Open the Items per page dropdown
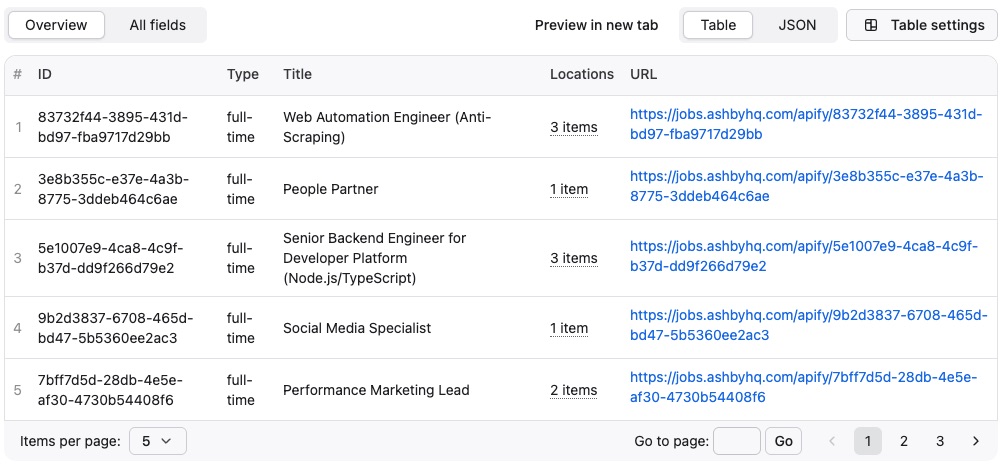1004x465 pixels. click(x=158, y=441)
